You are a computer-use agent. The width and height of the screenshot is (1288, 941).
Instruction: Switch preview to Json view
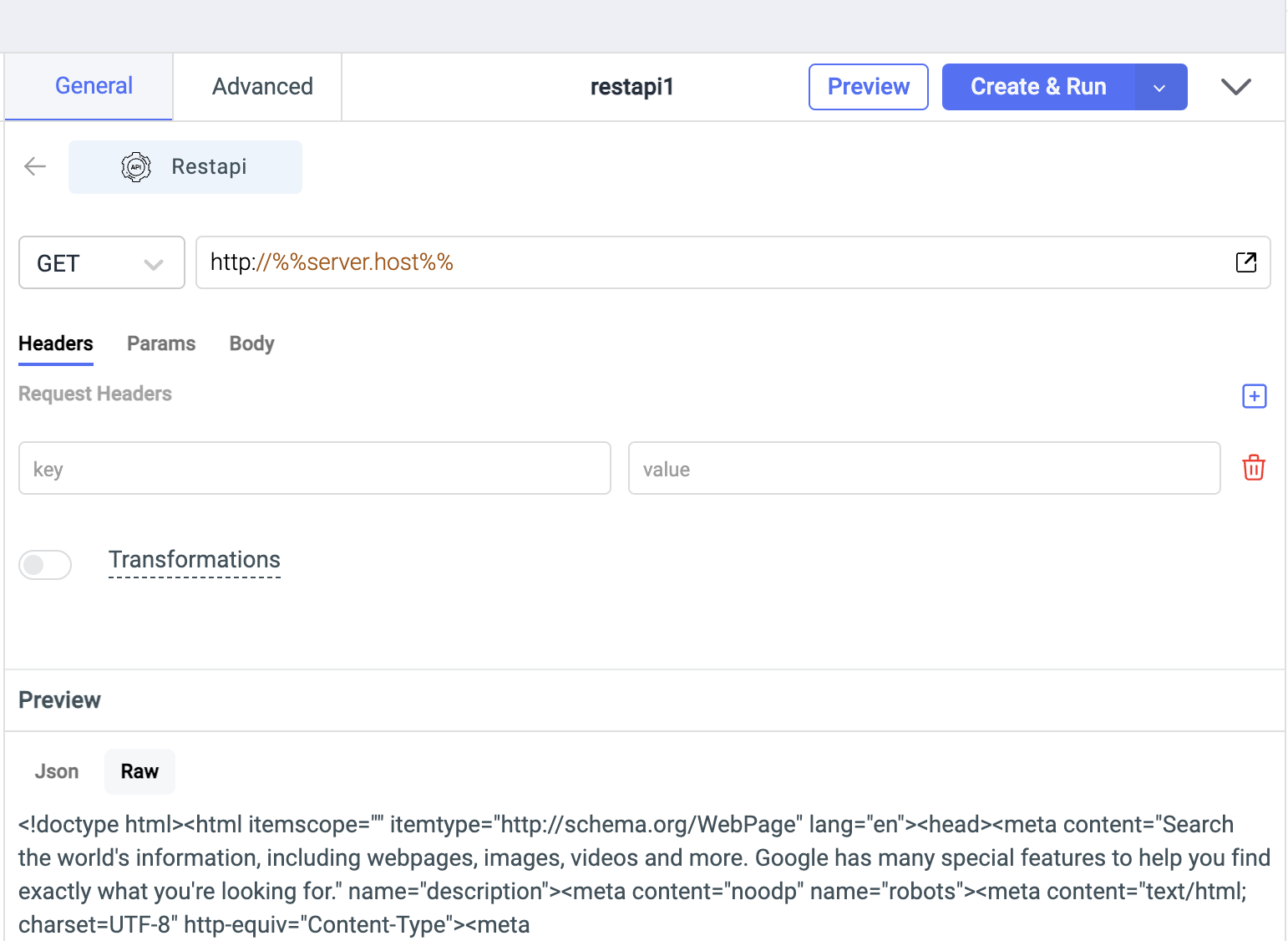[x=57, y=771]
